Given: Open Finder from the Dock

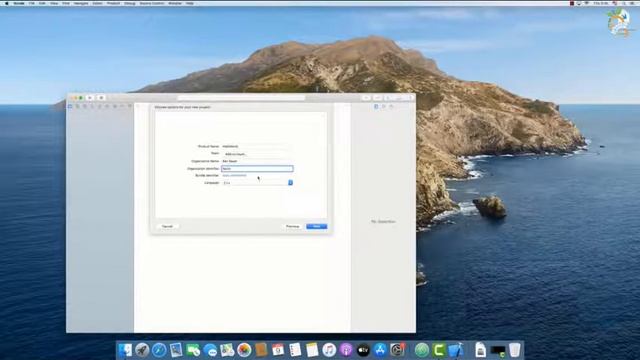Looking at the screenshot, I should pyautogui.click(x=125, y=350).
